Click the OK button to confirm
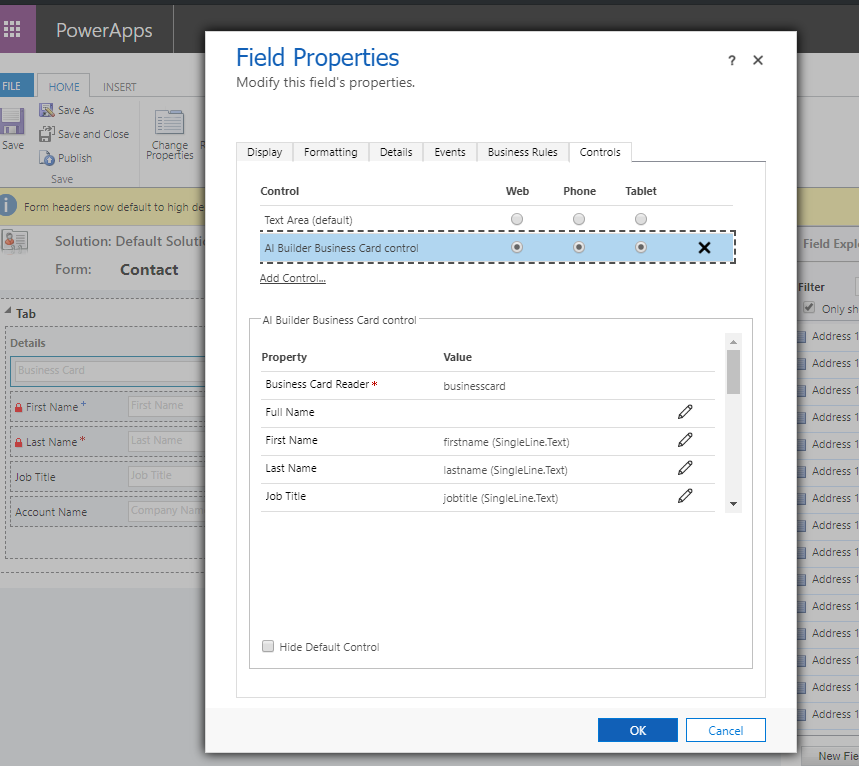 tap(637, 730)
